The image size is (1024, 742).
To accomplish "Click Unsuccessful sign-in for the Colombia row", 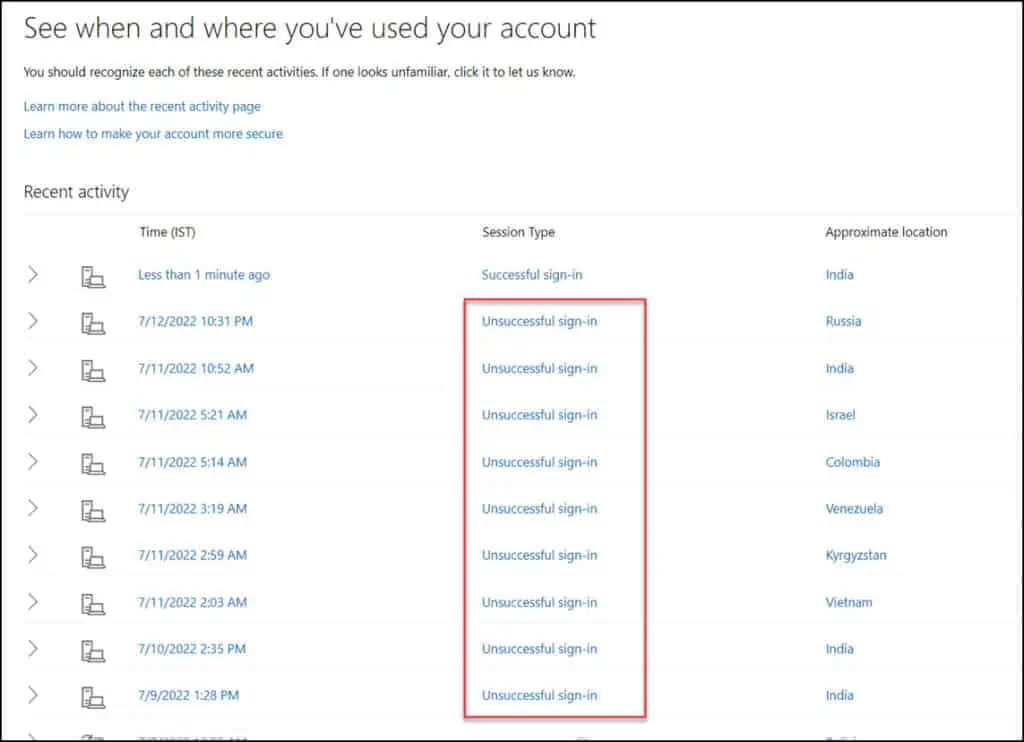I will pos(539,462).
